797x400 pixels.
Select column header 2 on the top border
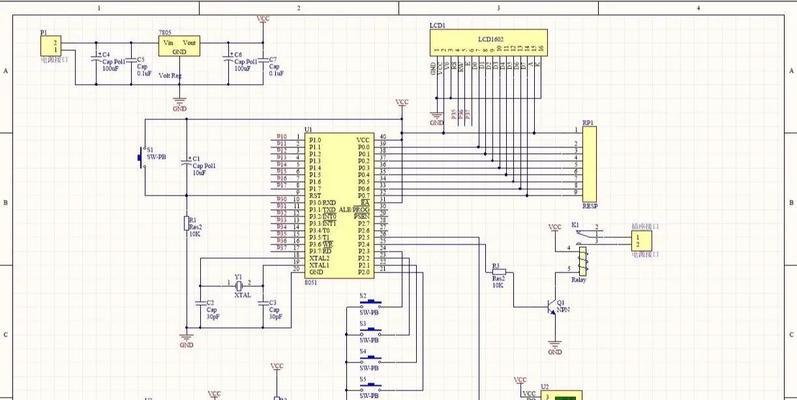click(299, 8)
